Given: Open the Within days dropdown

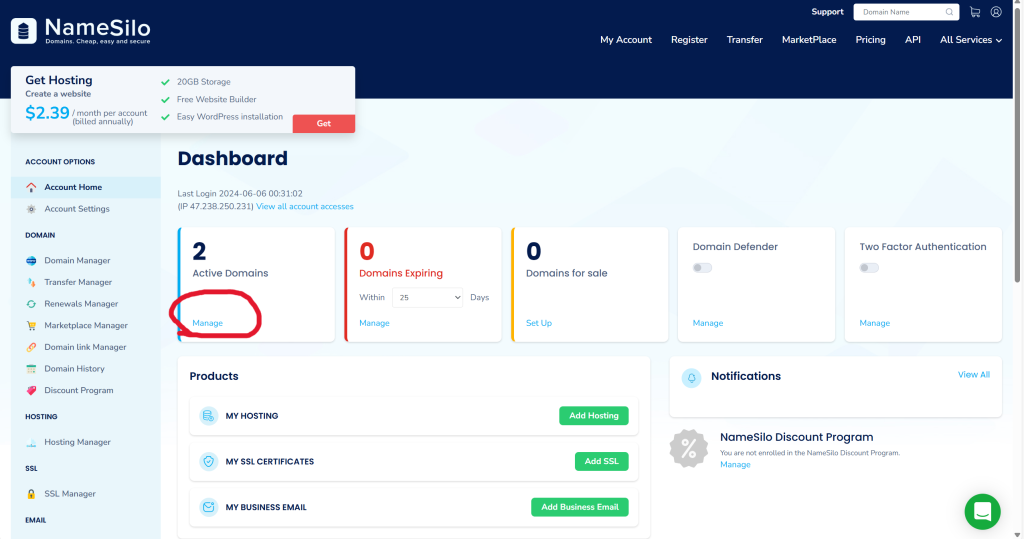Looking at the screenshot, I should 427,297.
